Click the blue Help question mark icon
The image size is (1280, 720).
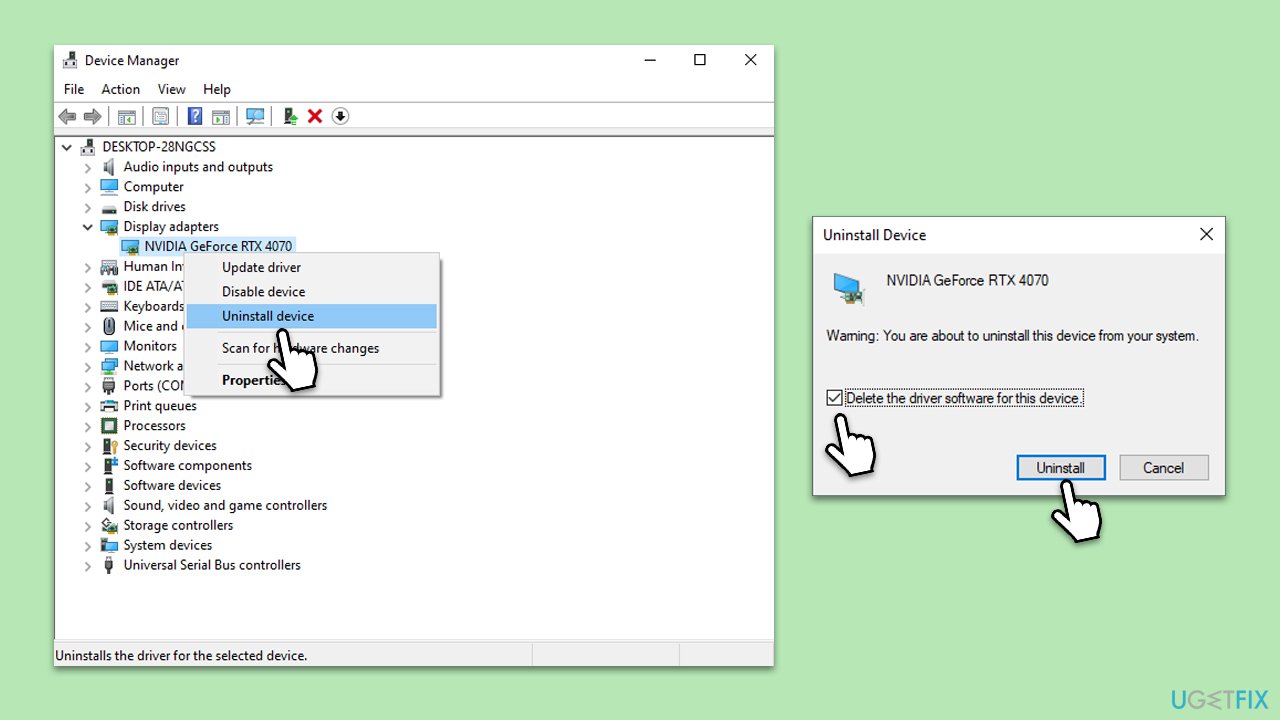pyautogui.click(x=195, y=116)
